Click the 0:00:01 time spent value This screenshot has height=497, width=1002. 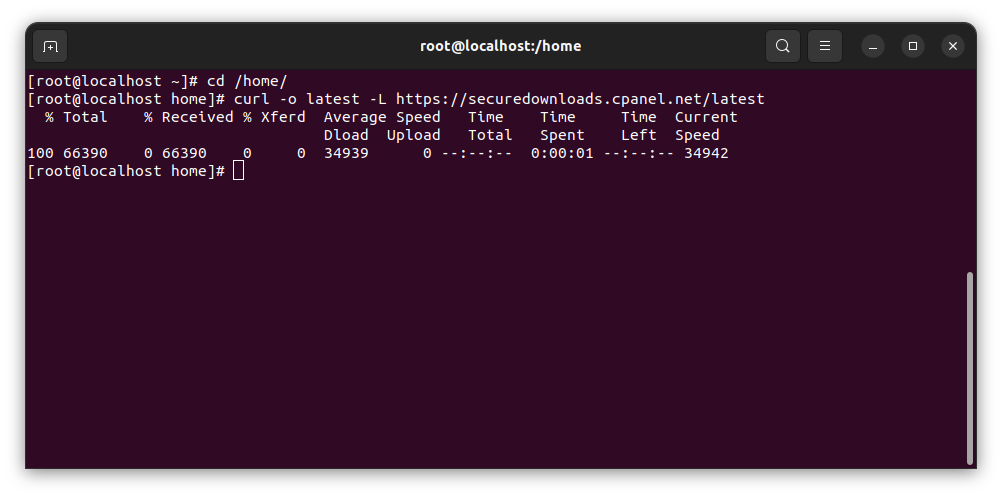[562, 153]
